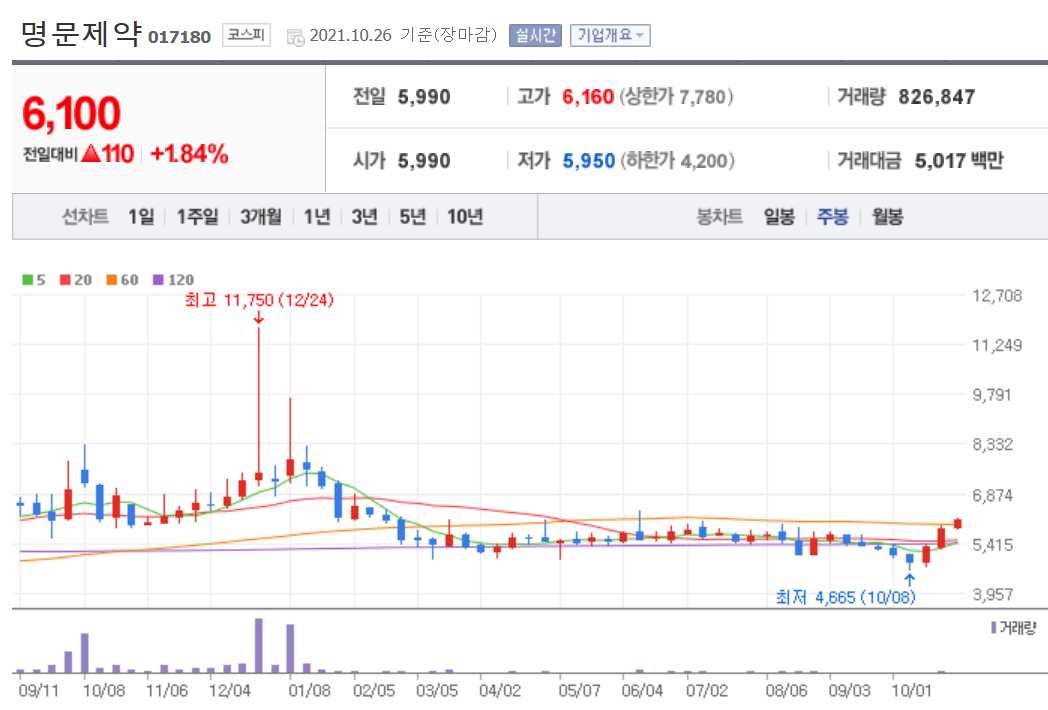Click the calendar clock icon beside the date

[x=295, y=37]
